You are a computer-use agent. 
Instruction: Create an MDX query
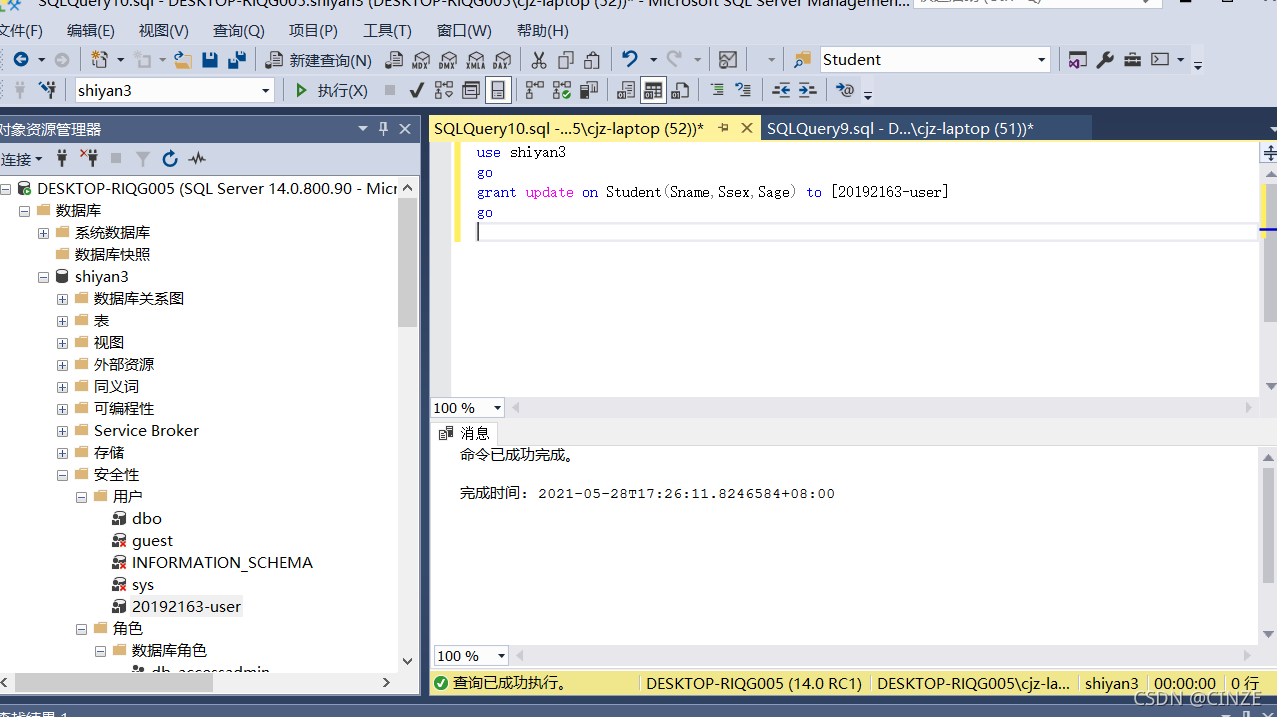click(421, 60)
